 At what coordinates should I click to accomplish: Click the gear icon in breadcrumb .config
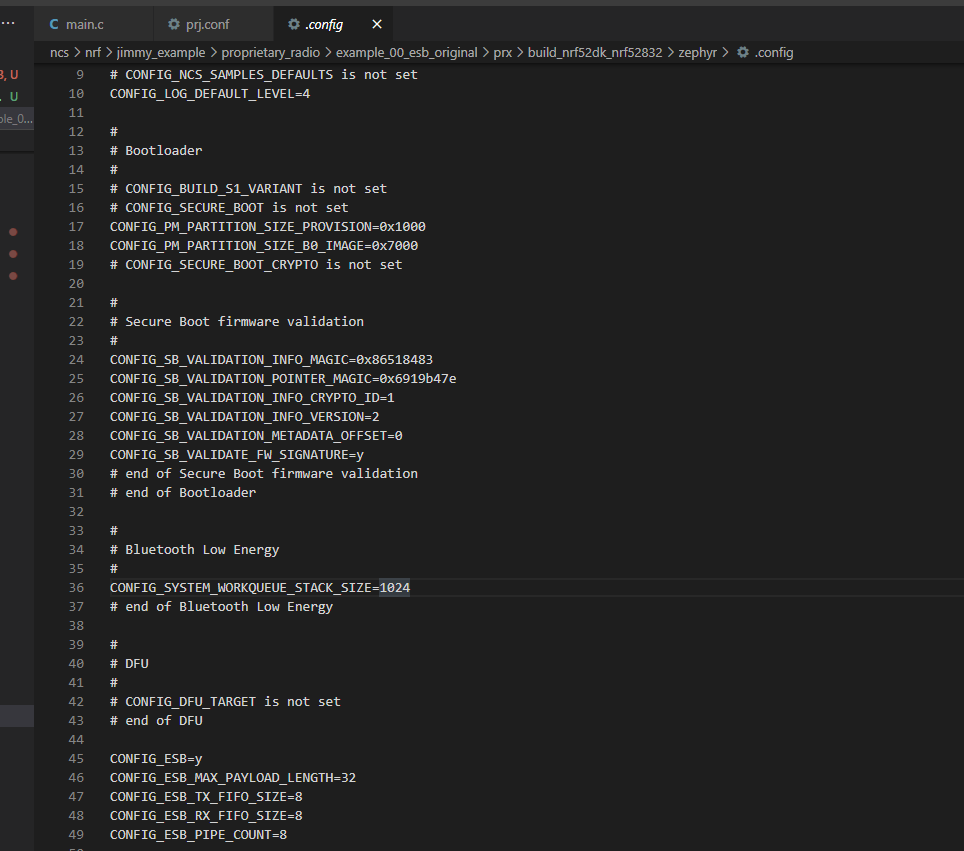point(743,52)
